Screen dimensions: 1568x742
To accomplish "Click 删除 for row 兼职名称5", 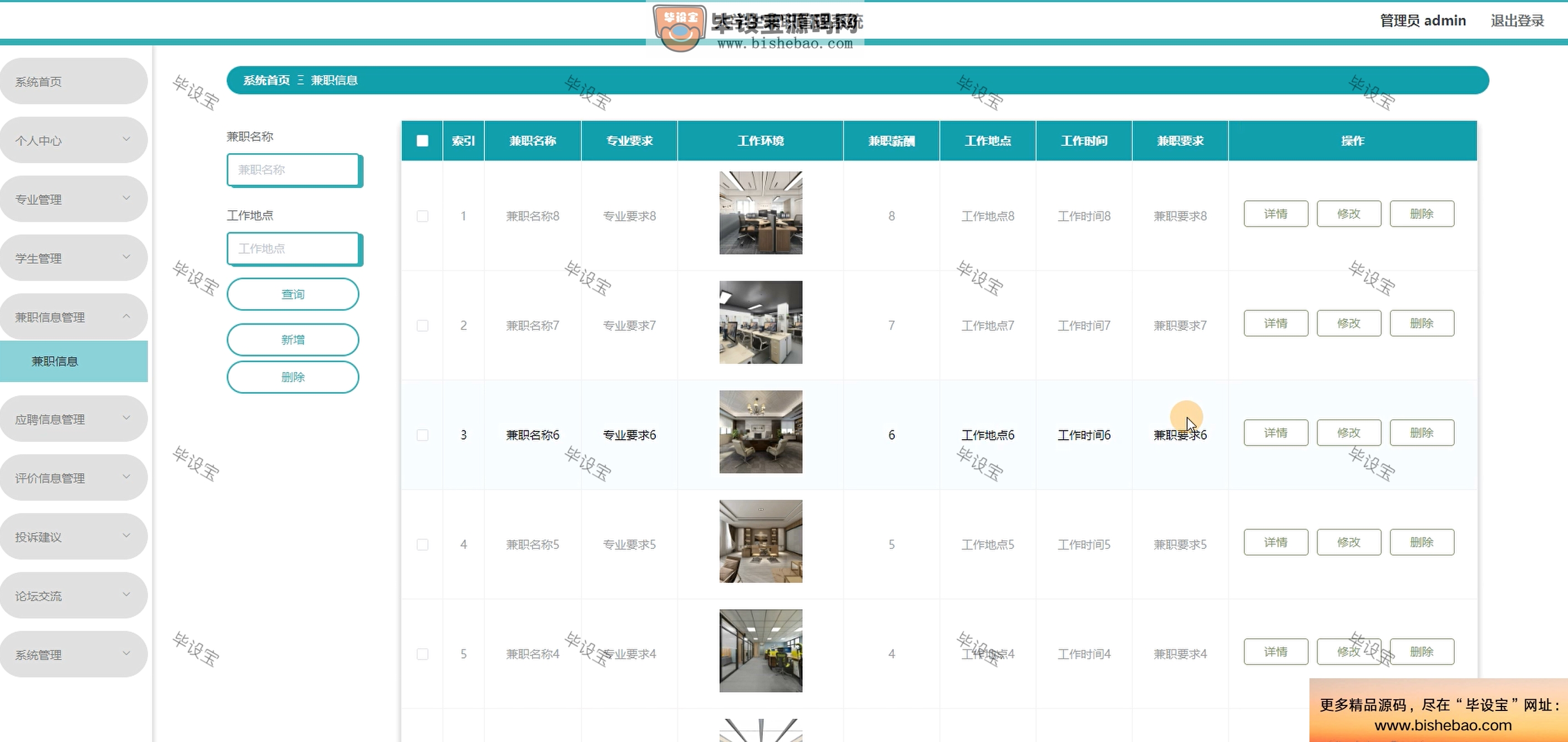I will pos(1422,542).
